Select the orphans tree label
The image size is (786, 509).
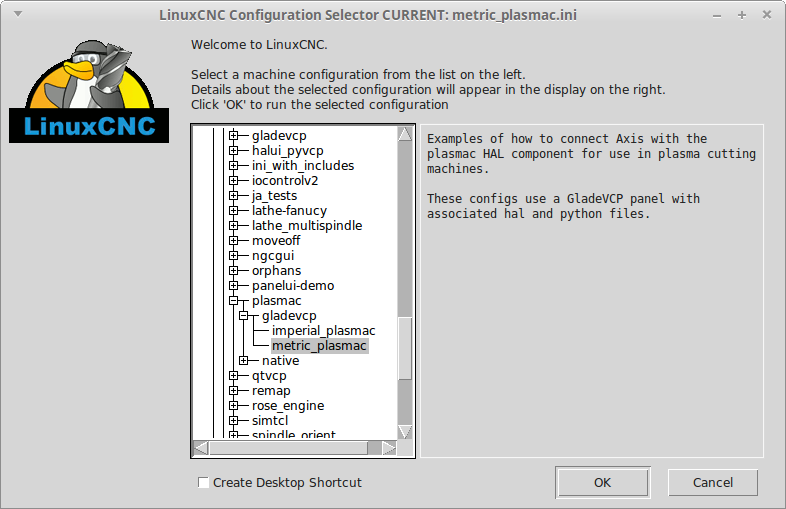coord(276,271)
